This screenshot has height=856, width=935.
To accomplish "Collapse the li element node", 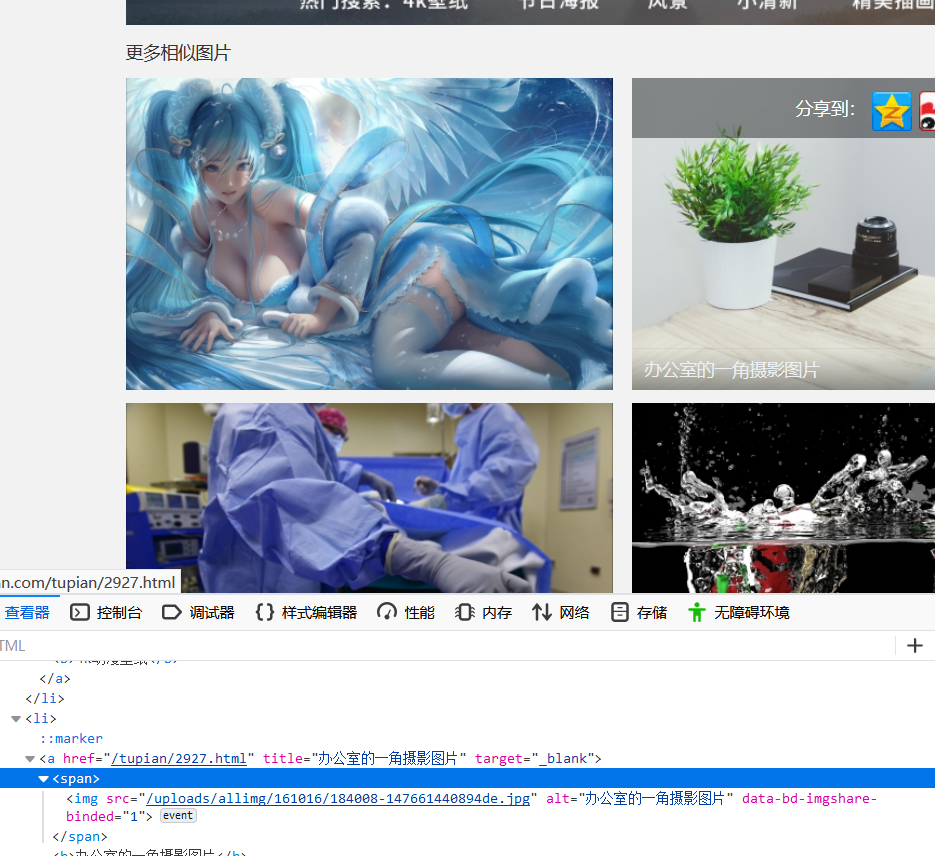I will (16, 719).
